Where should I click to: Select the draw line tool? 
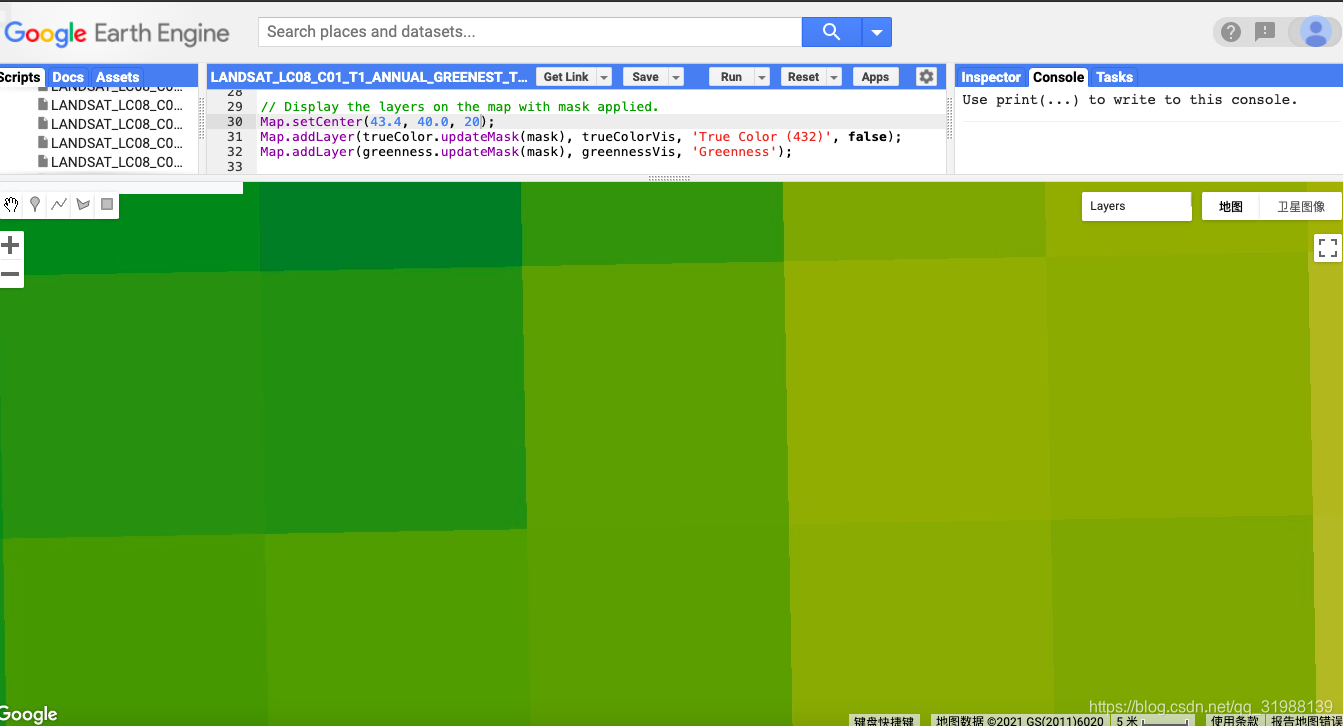[x=59, y=205]
